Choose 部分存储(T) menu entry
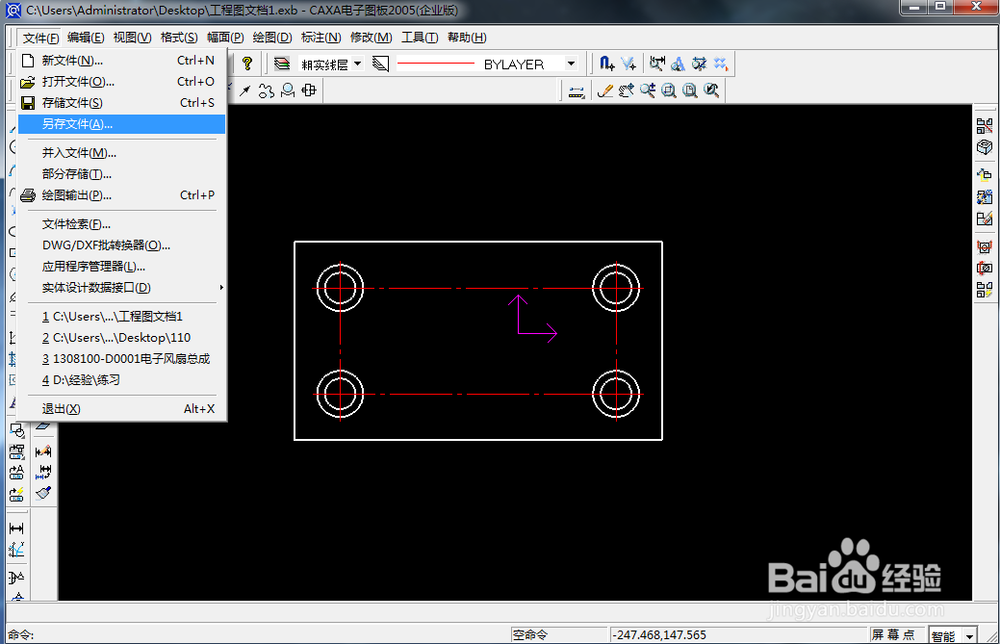Image resolution: width=1000 pixels, height=644 pixels. point(122,174)
